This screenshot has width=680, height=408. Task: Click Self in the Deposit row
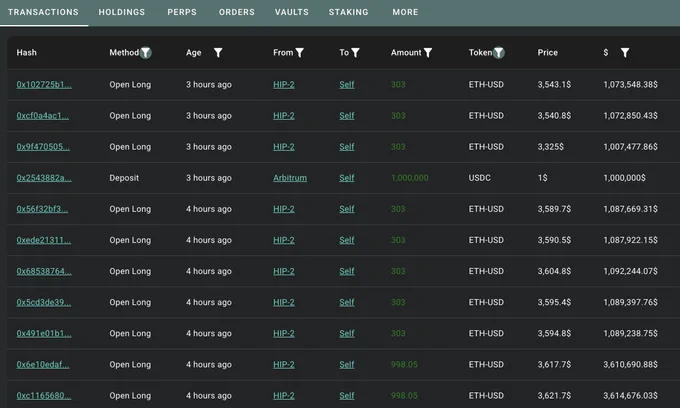[x=347, y=178]
